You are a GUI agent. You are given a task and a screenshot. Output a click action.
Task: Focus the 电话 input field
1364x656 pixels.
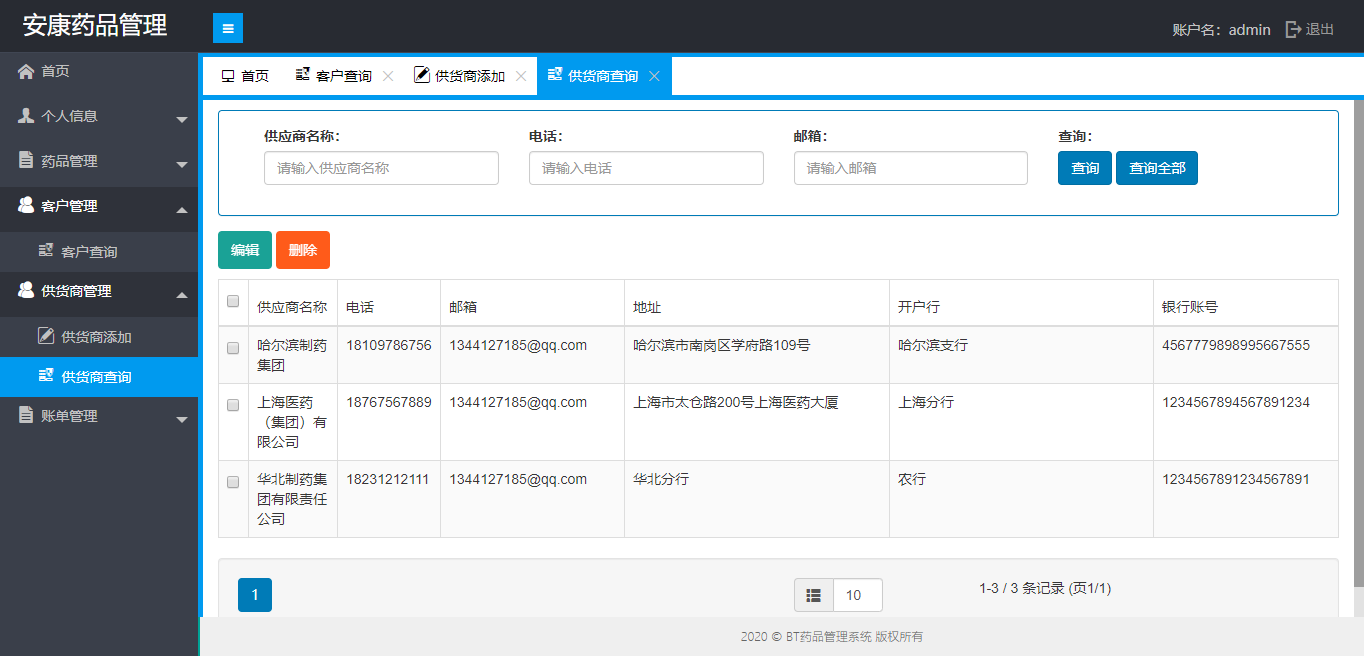646,168
